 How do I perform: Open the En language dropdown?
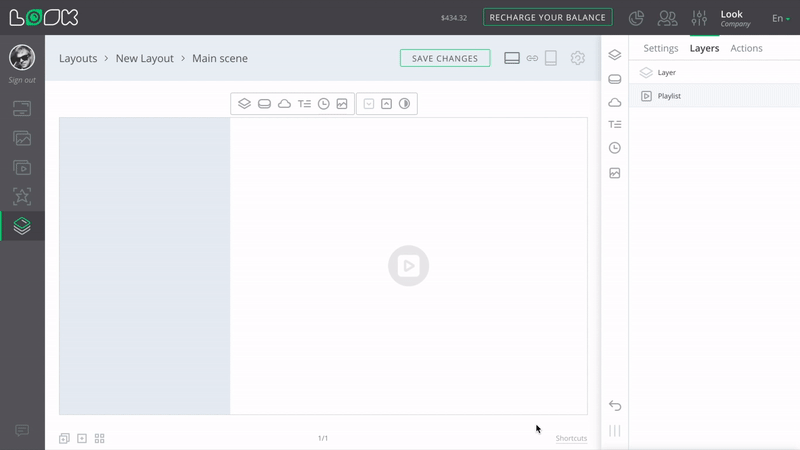point(780,18)
